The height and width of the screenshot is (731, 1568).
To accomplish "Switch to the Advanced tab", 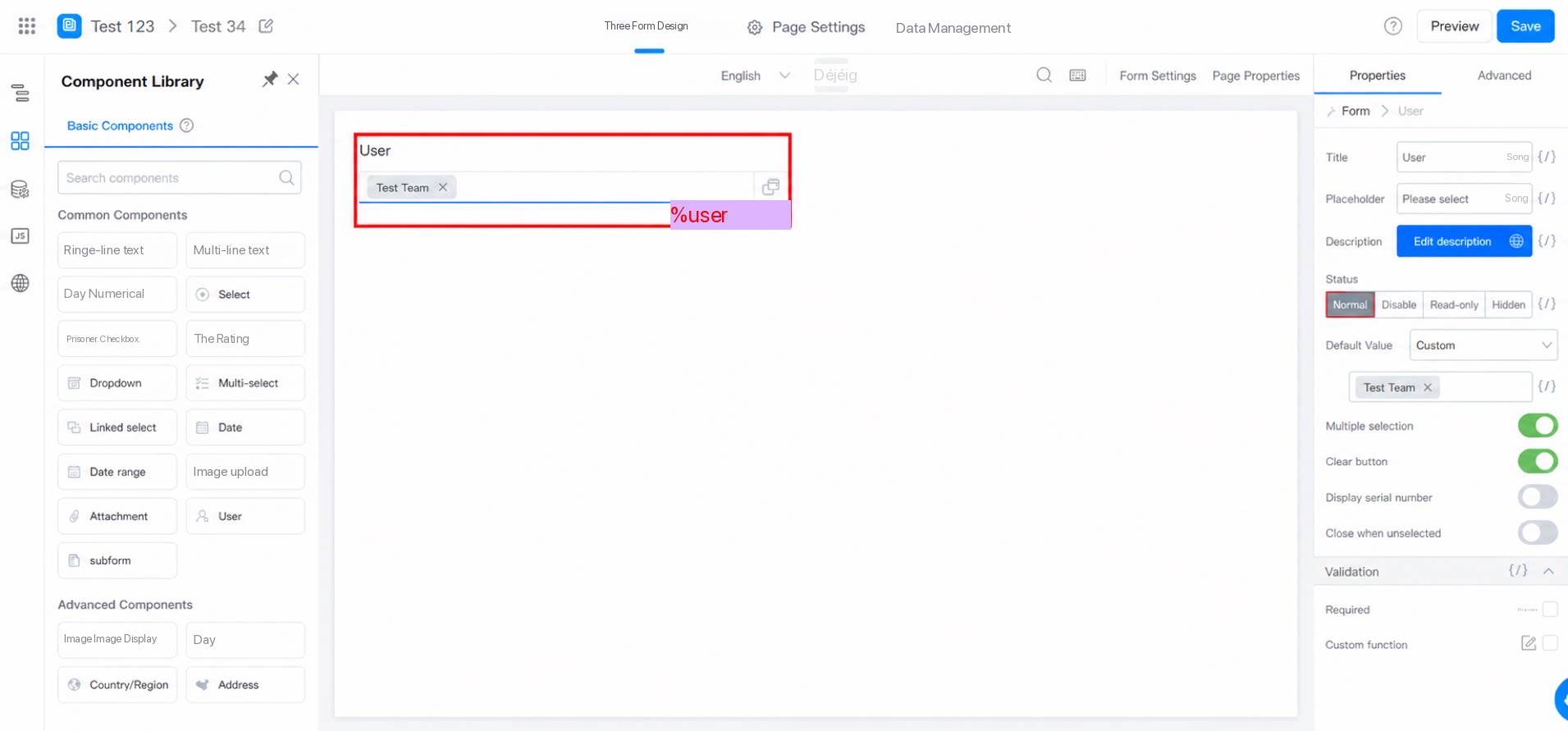I will click(1504, 75).
